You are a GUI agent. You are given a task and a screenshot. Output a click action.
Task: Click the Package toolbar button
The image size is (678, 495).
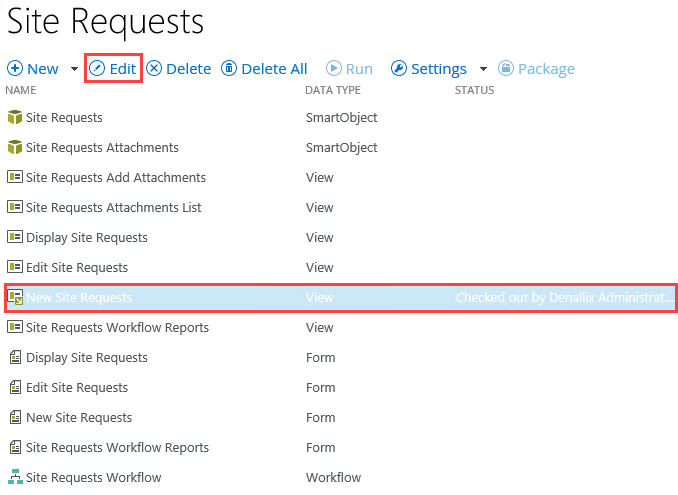point(536,69)
